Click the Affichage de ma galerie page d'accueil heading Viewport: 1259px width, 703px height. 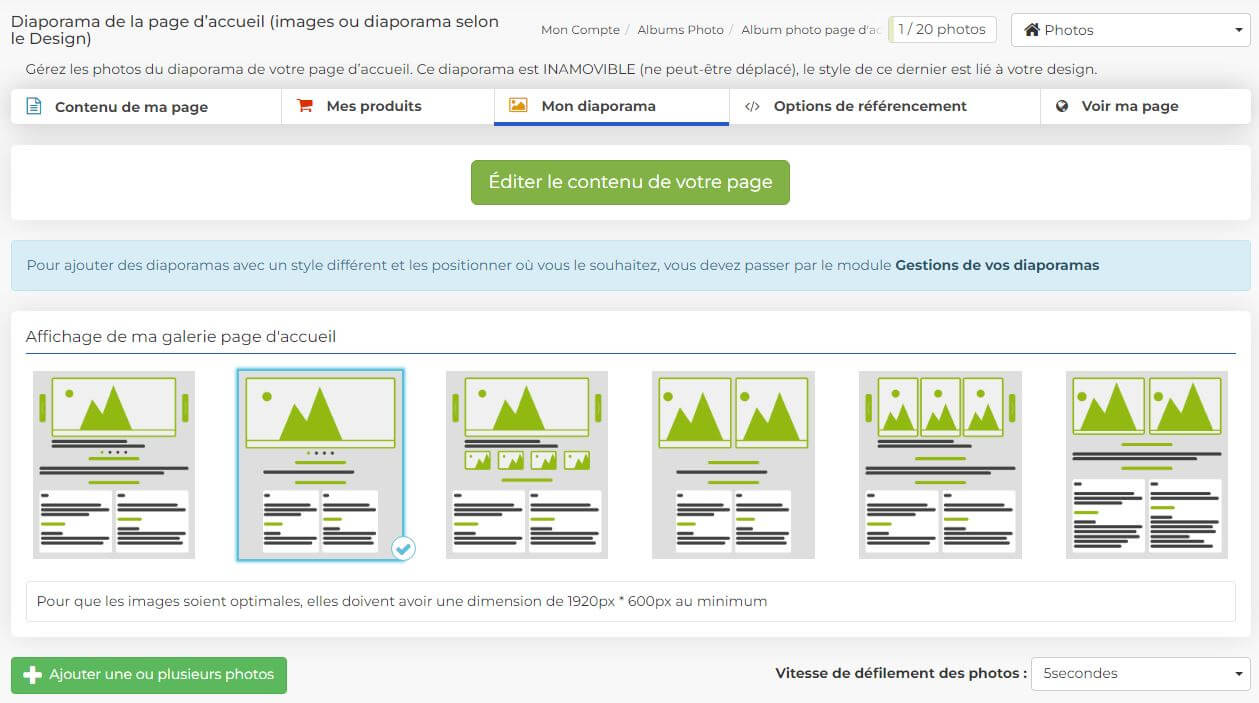(x=181, y=337)
